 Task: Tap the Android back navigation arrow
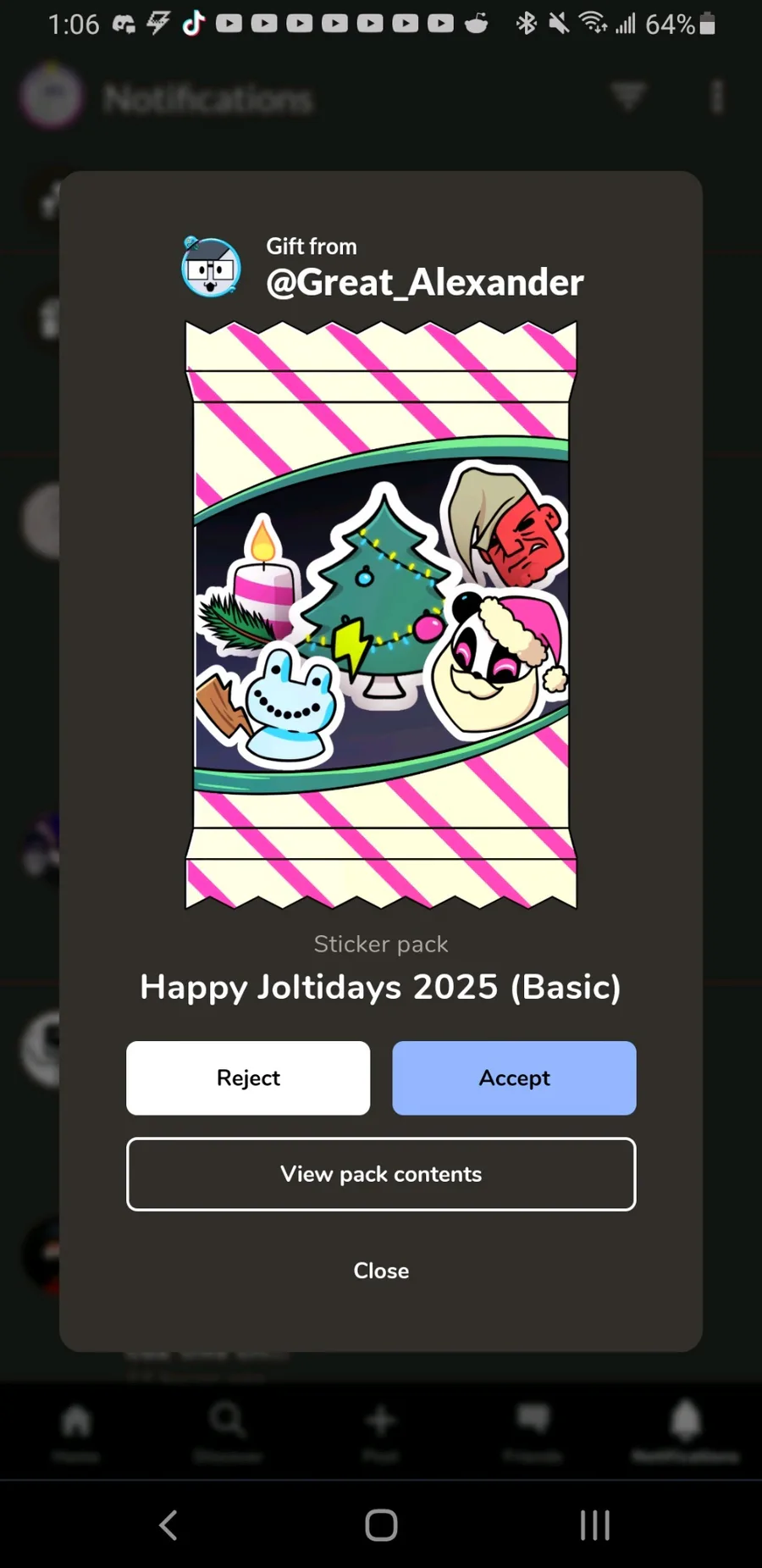[x=168, y=1525]
